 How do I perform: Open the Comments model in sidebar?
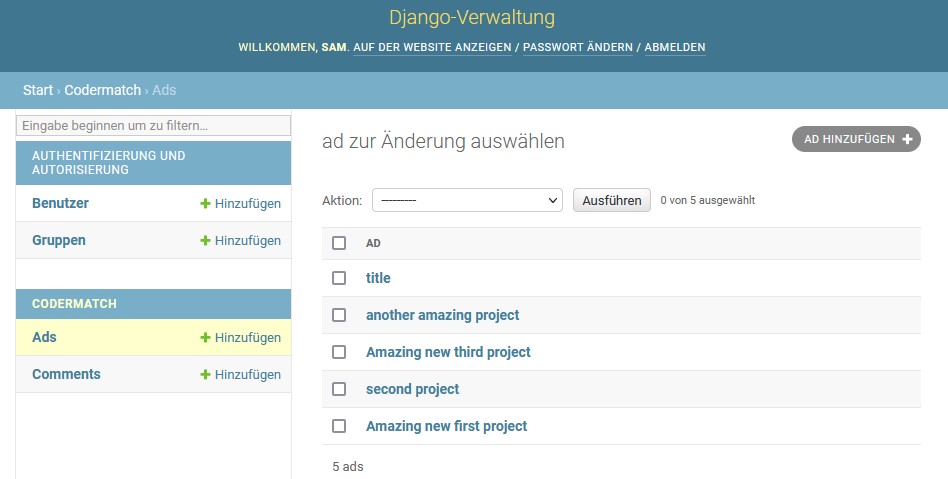tap(67, 374)
